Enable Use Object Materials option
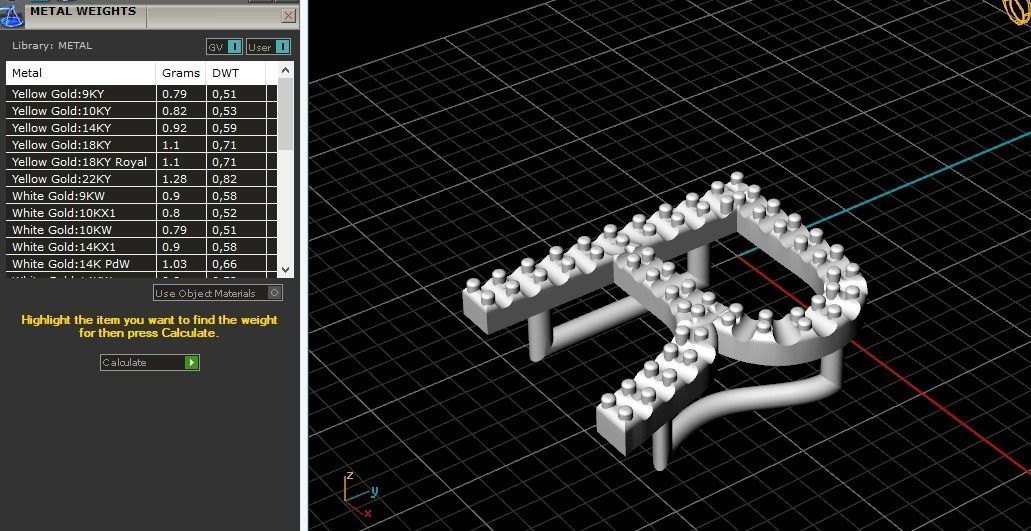This screenshot has height=531, width=1031. pos(218,293)
